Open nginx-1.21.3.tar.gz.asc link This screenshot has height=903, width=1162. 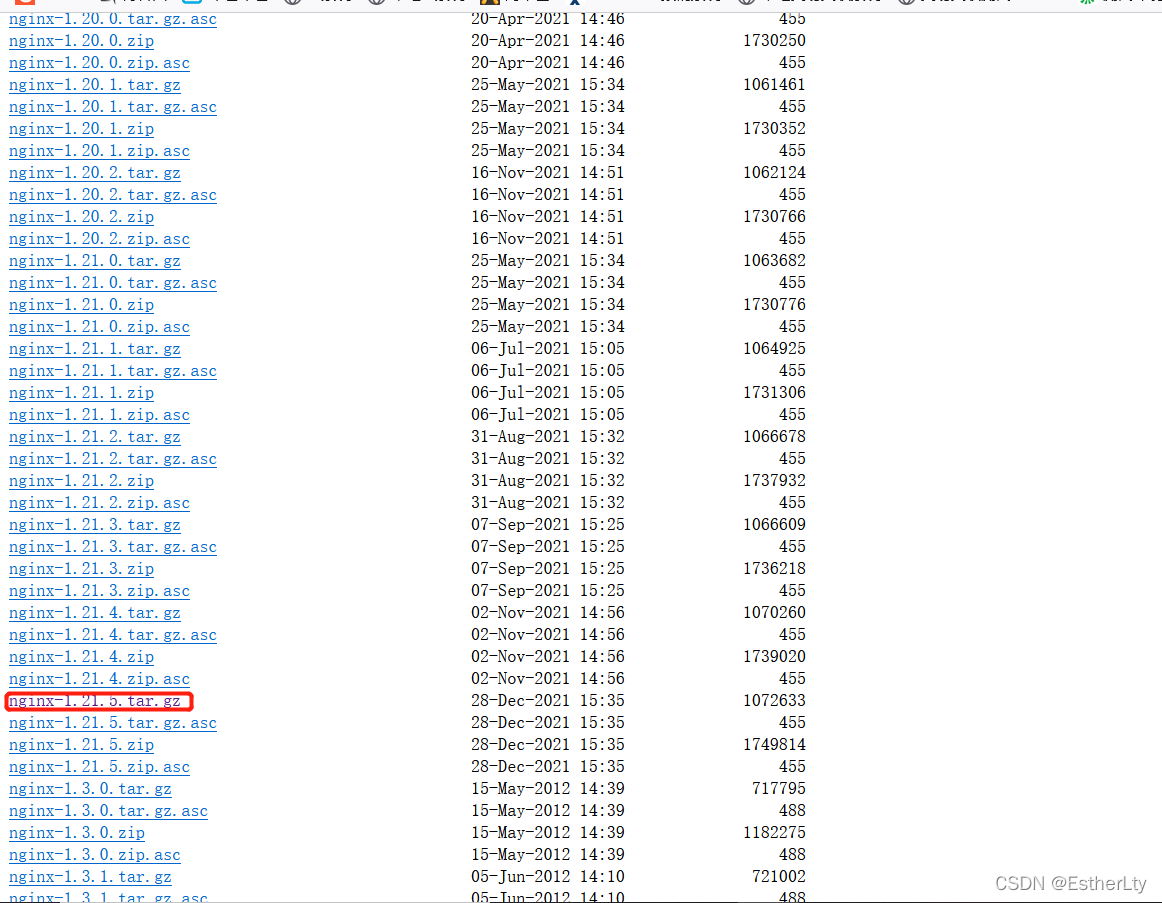[x=113, y=547]
